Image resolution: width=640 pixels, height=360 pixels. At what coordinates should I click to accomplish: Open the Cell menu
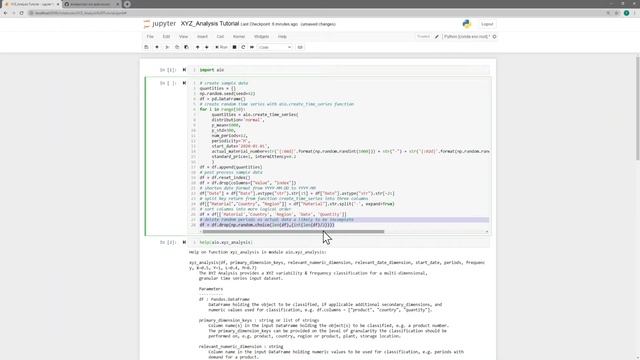click(220, 37)
